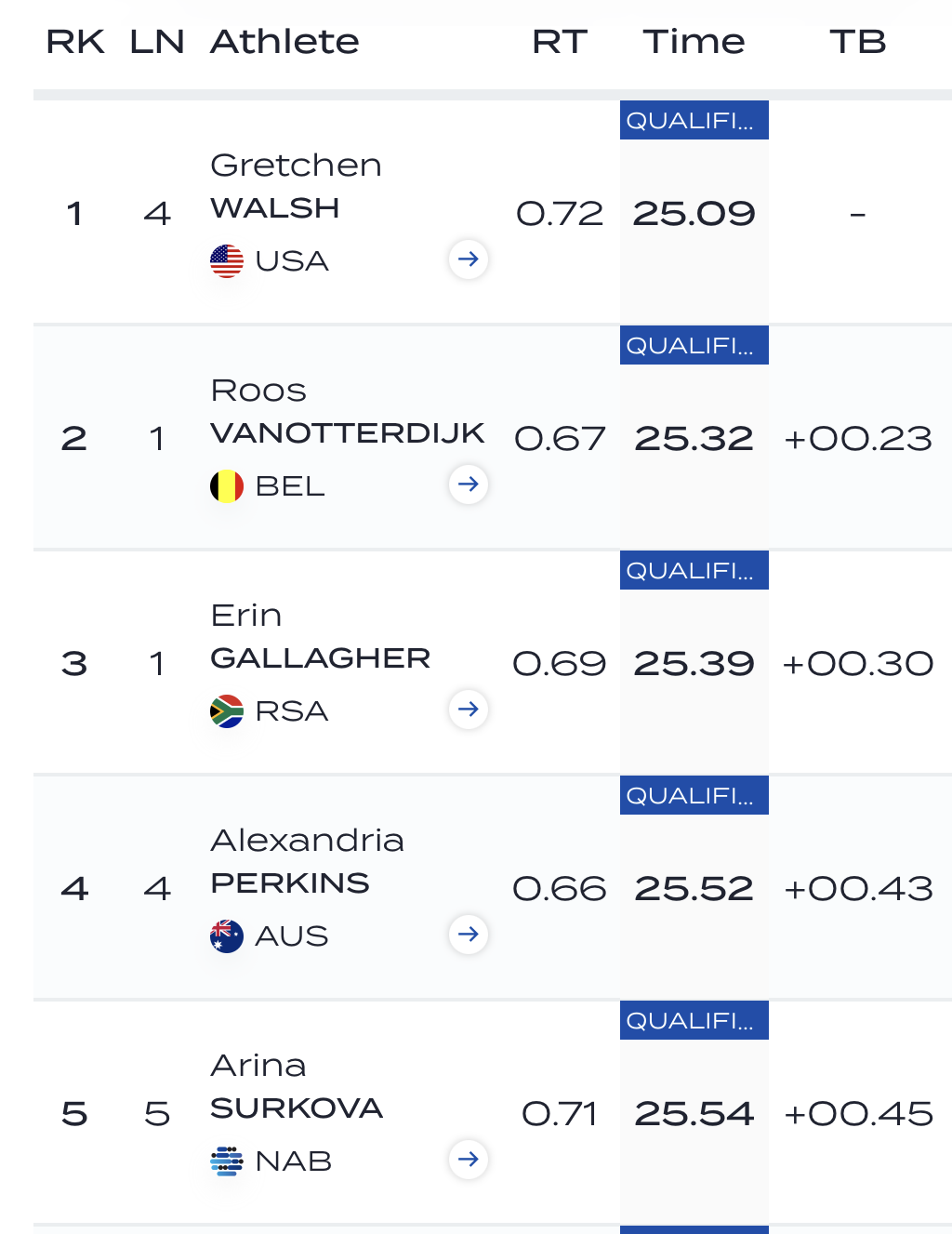Select athlete name VANOTTERDIJK
The width and height of the screenshot is (952, 1234).
[x=348, y=433]
